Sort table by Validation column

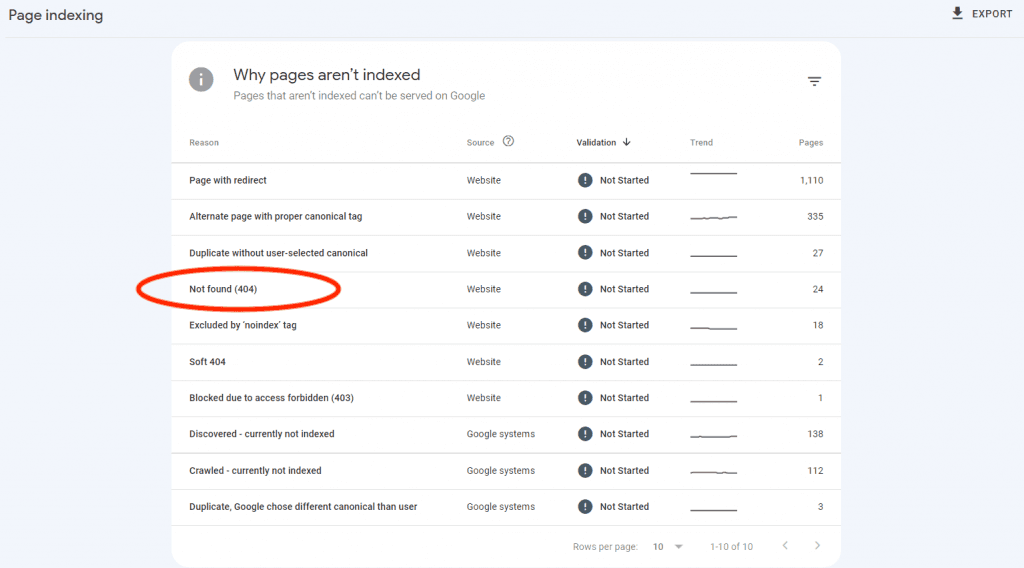596,143
